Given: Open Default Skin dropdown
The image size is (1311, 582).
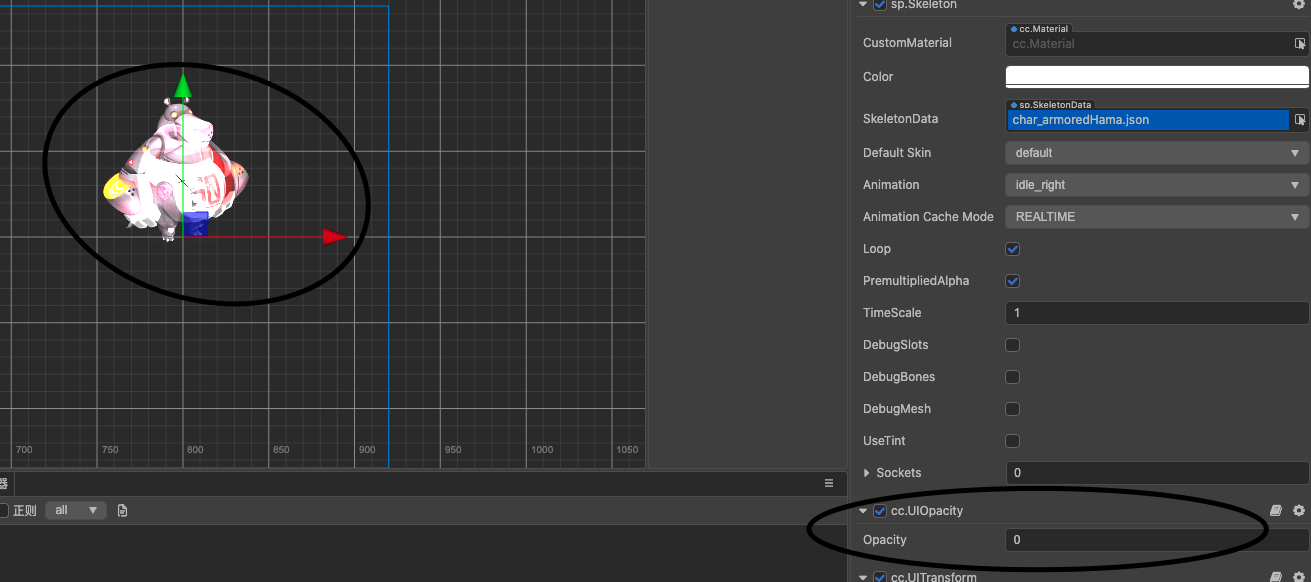Looking at the screenshot, I should pyautogui.click(x=1157, y=153).
